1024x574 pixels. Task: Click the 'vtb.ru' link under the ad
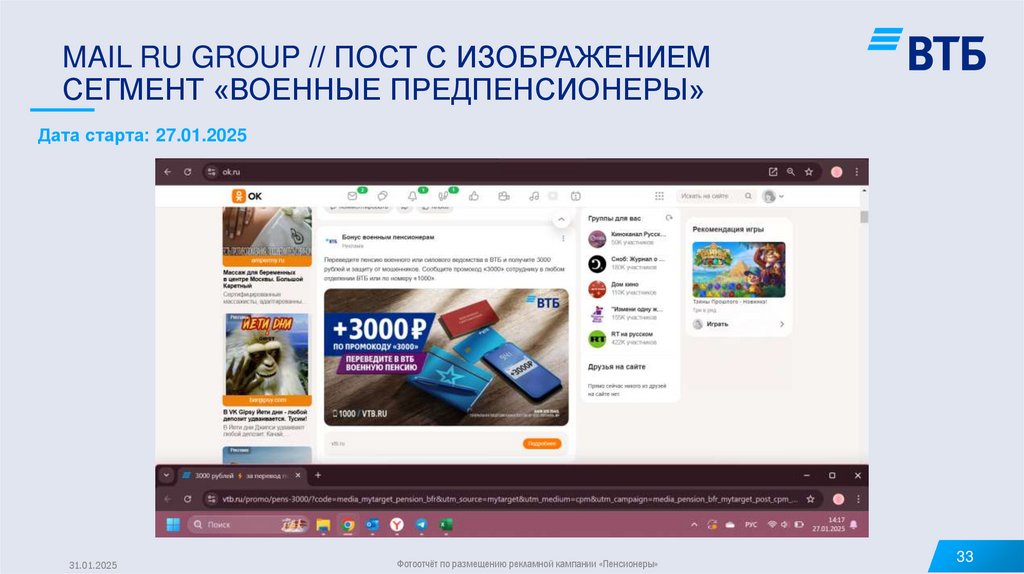pos(338,443)
